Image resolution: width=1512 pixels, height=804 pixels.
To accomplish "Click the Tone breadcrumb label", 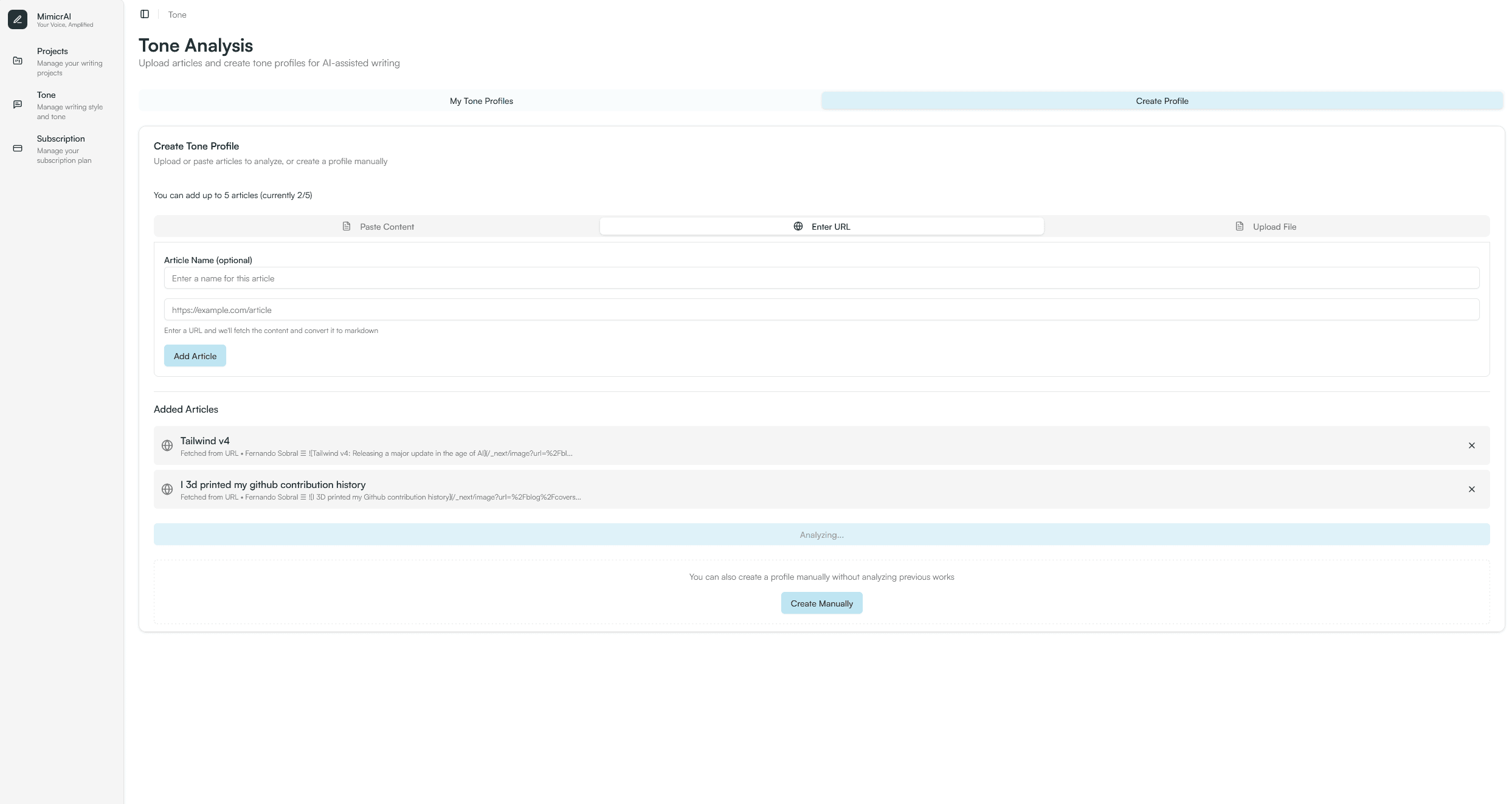I will [x=178, y=15].
